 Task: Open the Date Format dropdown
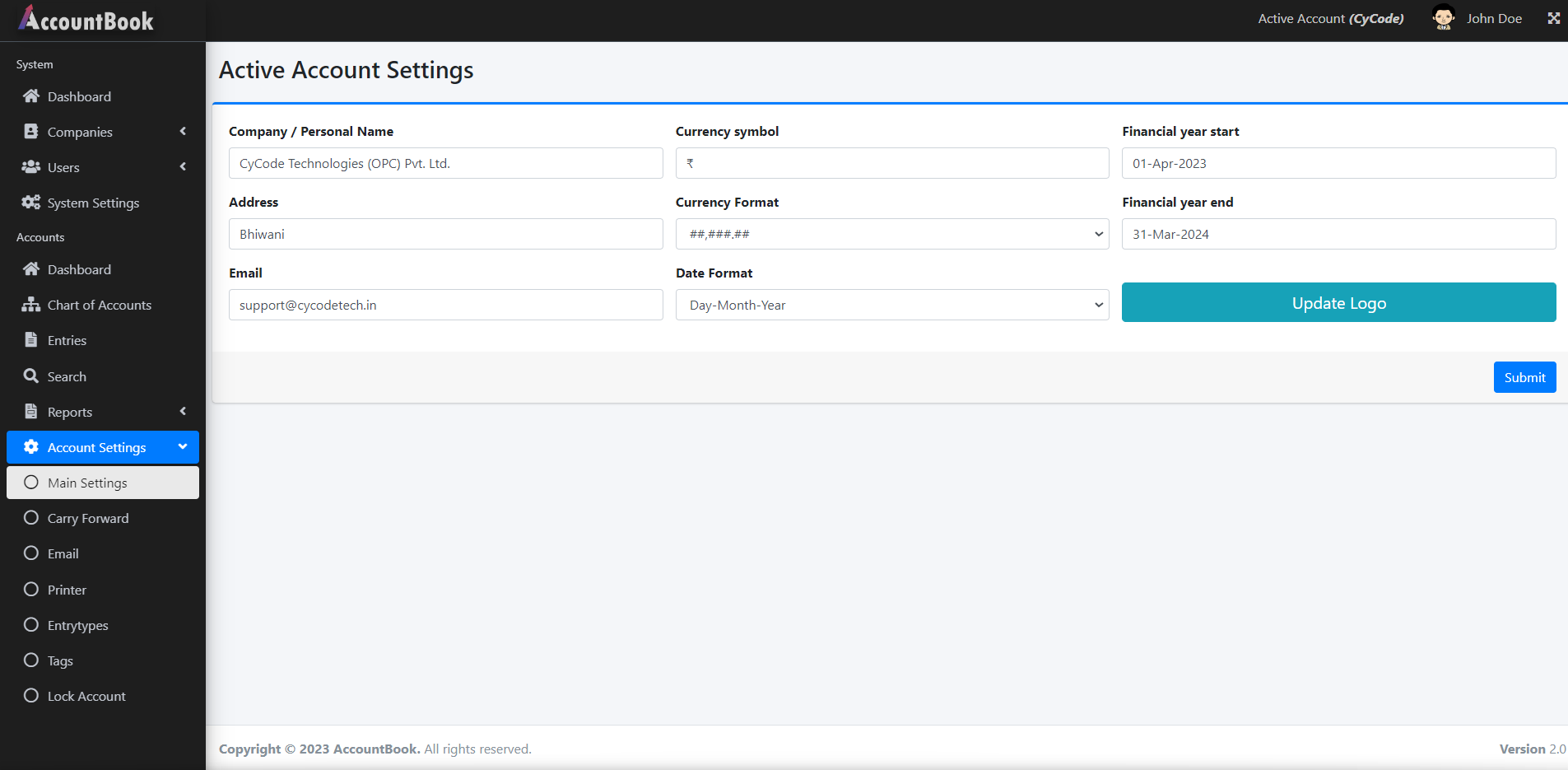pos(891,305)
